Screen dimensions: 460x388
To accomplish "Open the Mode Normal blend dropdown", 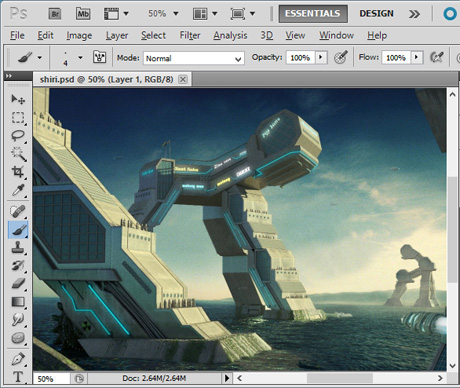I will (194, 58).
